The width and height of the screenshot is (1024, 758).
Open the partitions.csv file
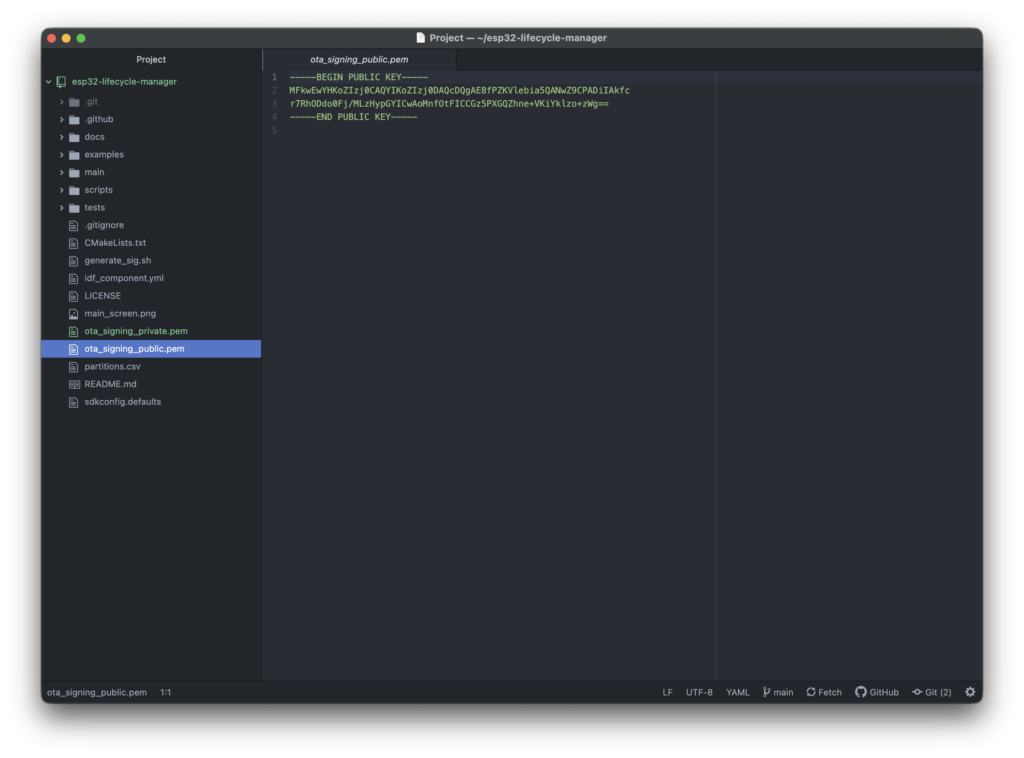[x=112, y=367]
